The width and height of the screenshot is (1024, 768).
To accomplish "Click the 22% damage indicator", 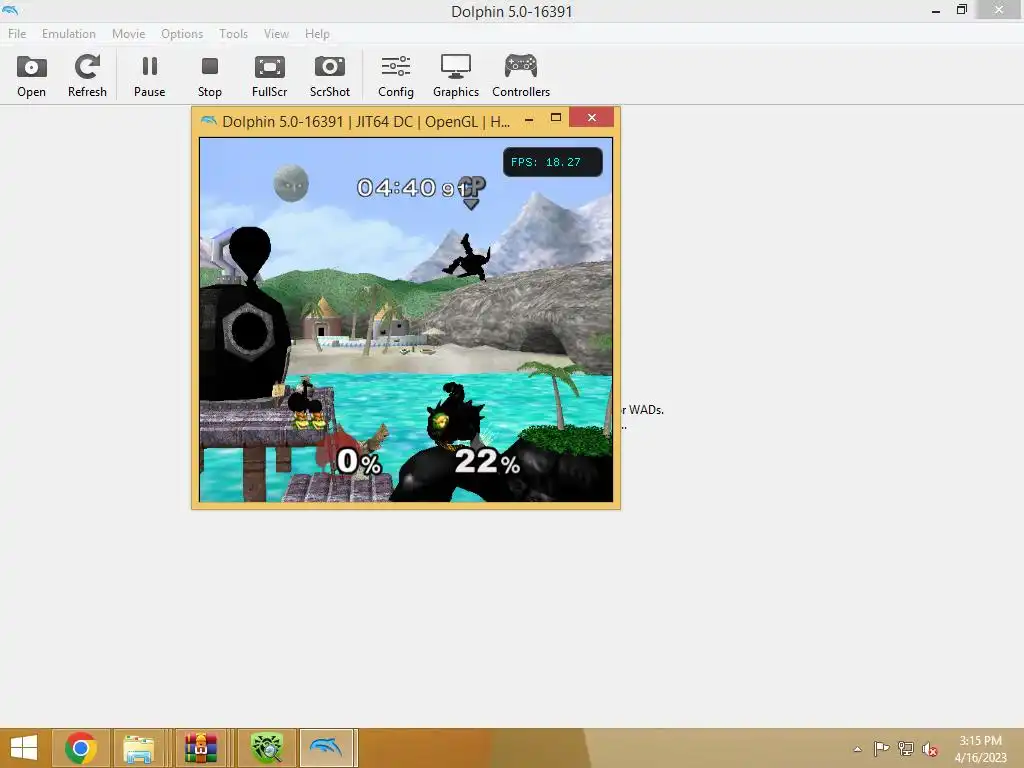I will (x=487, y=462).
